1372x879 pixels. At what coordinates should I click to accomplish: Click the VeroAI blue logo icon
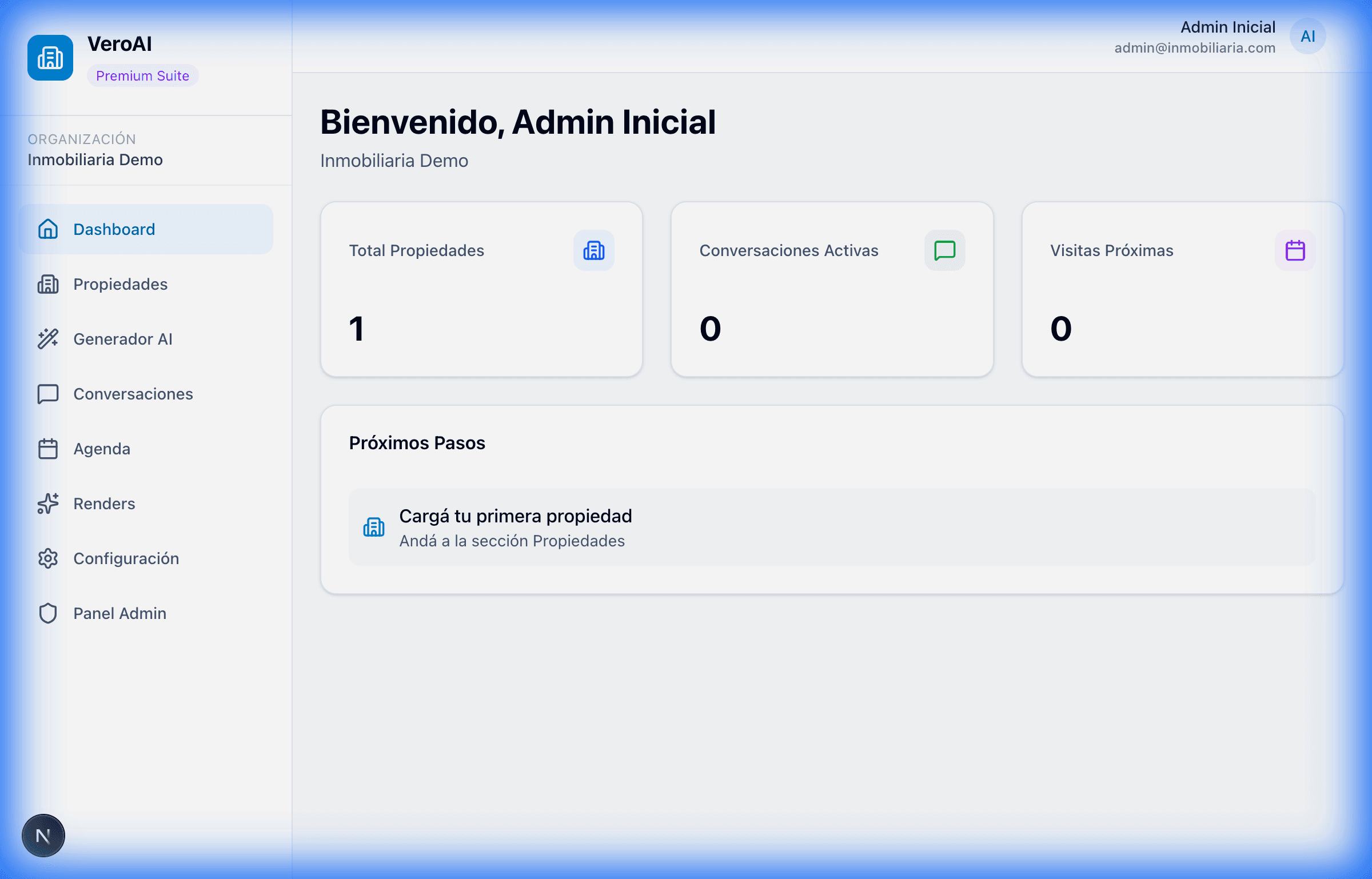pyautogui.click(x=50, y=58)
